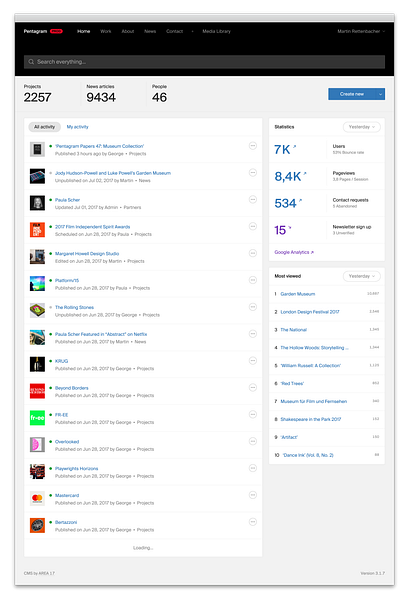Open options menu for Mastercard
409x600 pixels.
pyautogui.click(x=253, y=495)
